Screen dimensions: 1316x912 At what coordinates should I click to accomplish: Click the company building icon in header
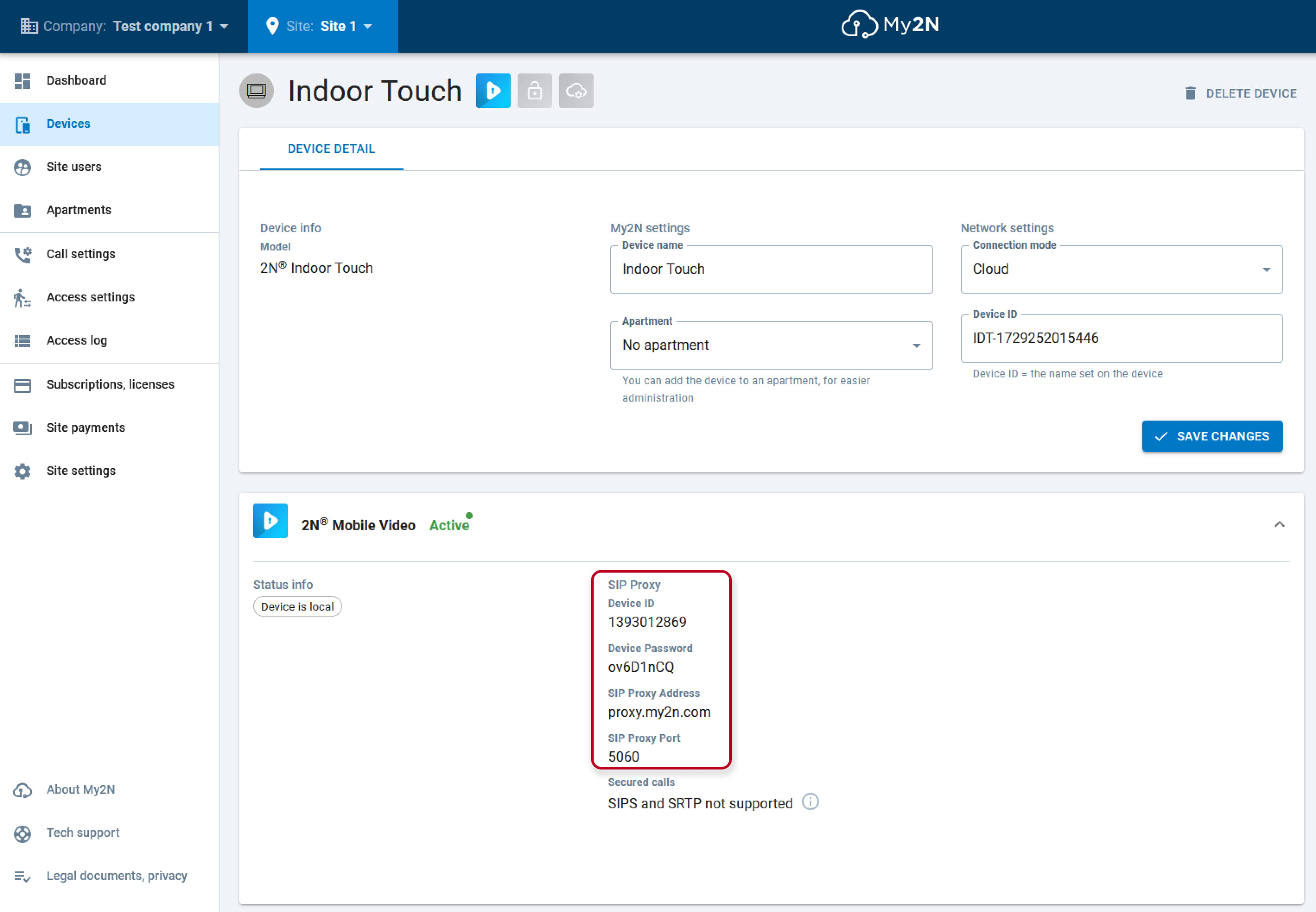29,26
